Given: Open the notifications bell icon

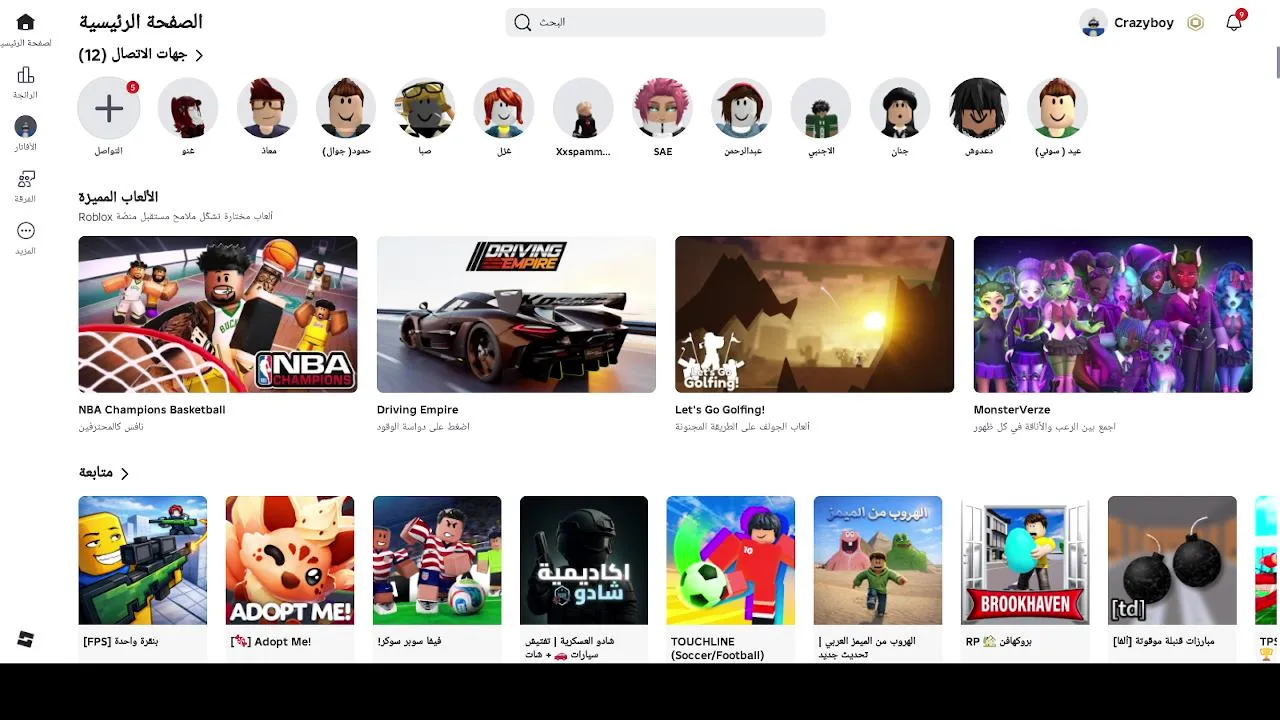Looking at the screenshot, I should [x=1234, y=22].
